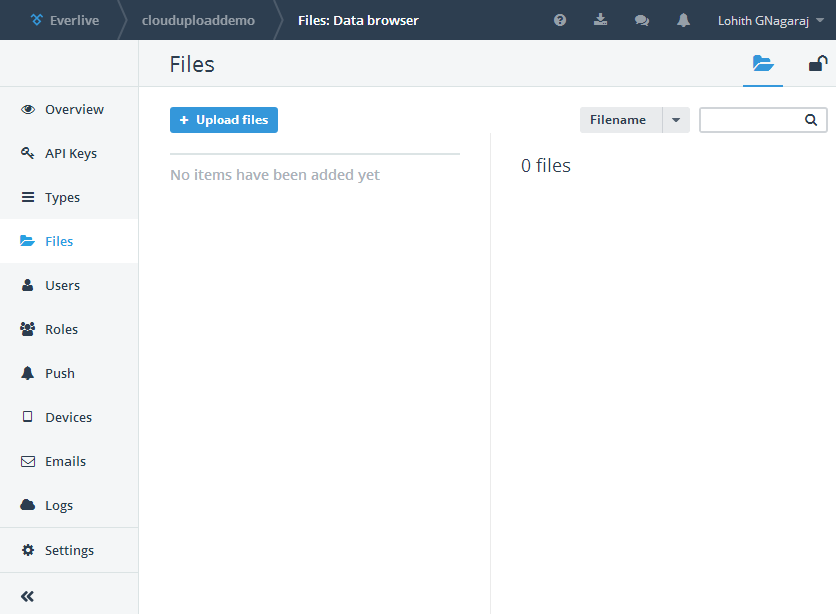Click the clouduploaddemo breadcrumb link
The width and height of the screenshot is (836, 614).
coord(198,20)
